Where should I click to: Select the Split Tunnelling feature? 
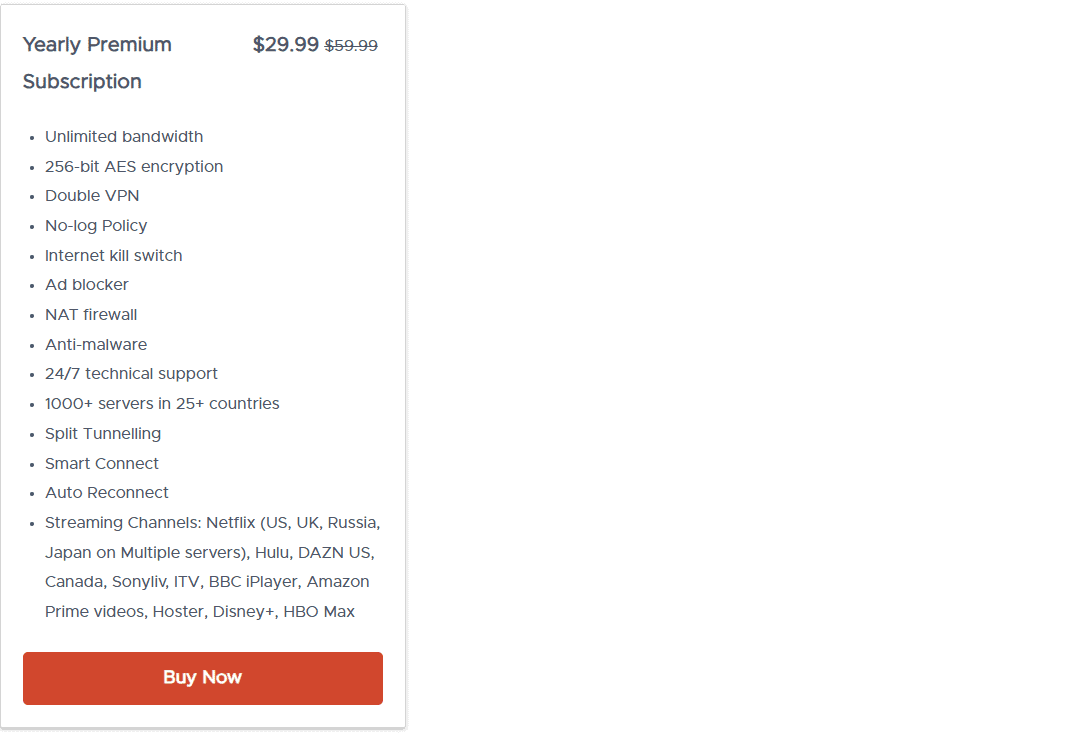pos(103,433)
